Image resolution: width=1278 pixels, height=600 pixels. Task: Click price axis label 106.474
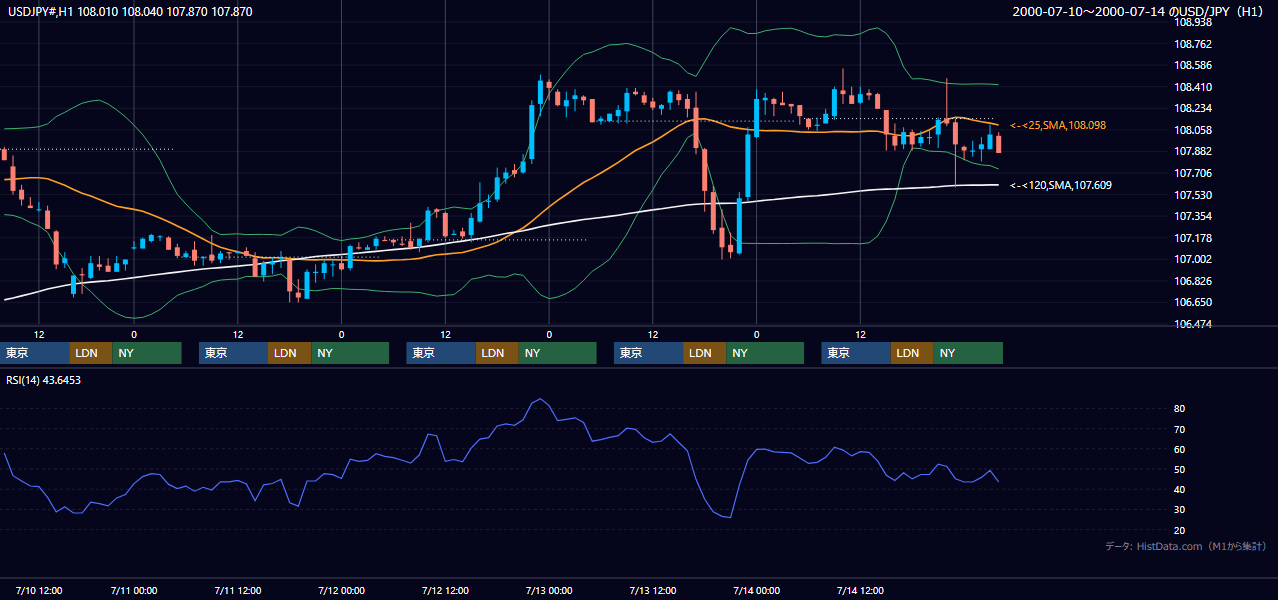[x=1192, y=324]
